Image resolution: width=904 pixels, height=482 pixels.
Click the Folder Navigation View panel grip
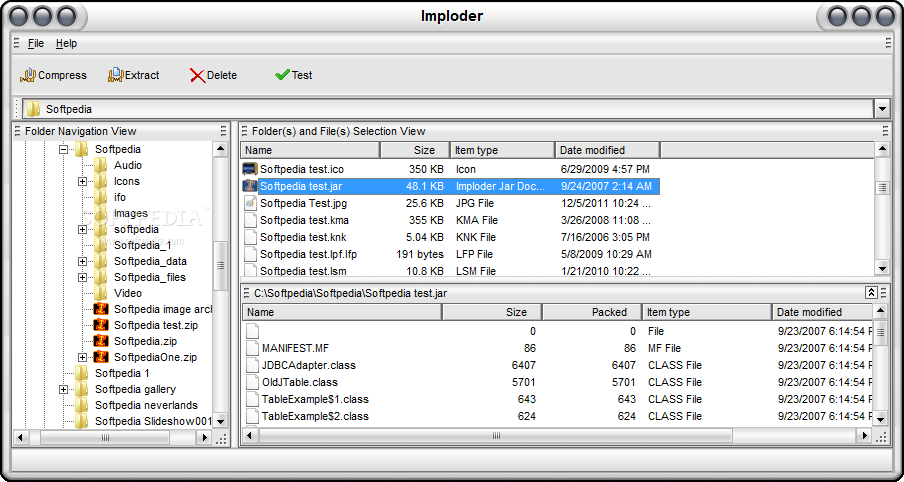(17, 131)
